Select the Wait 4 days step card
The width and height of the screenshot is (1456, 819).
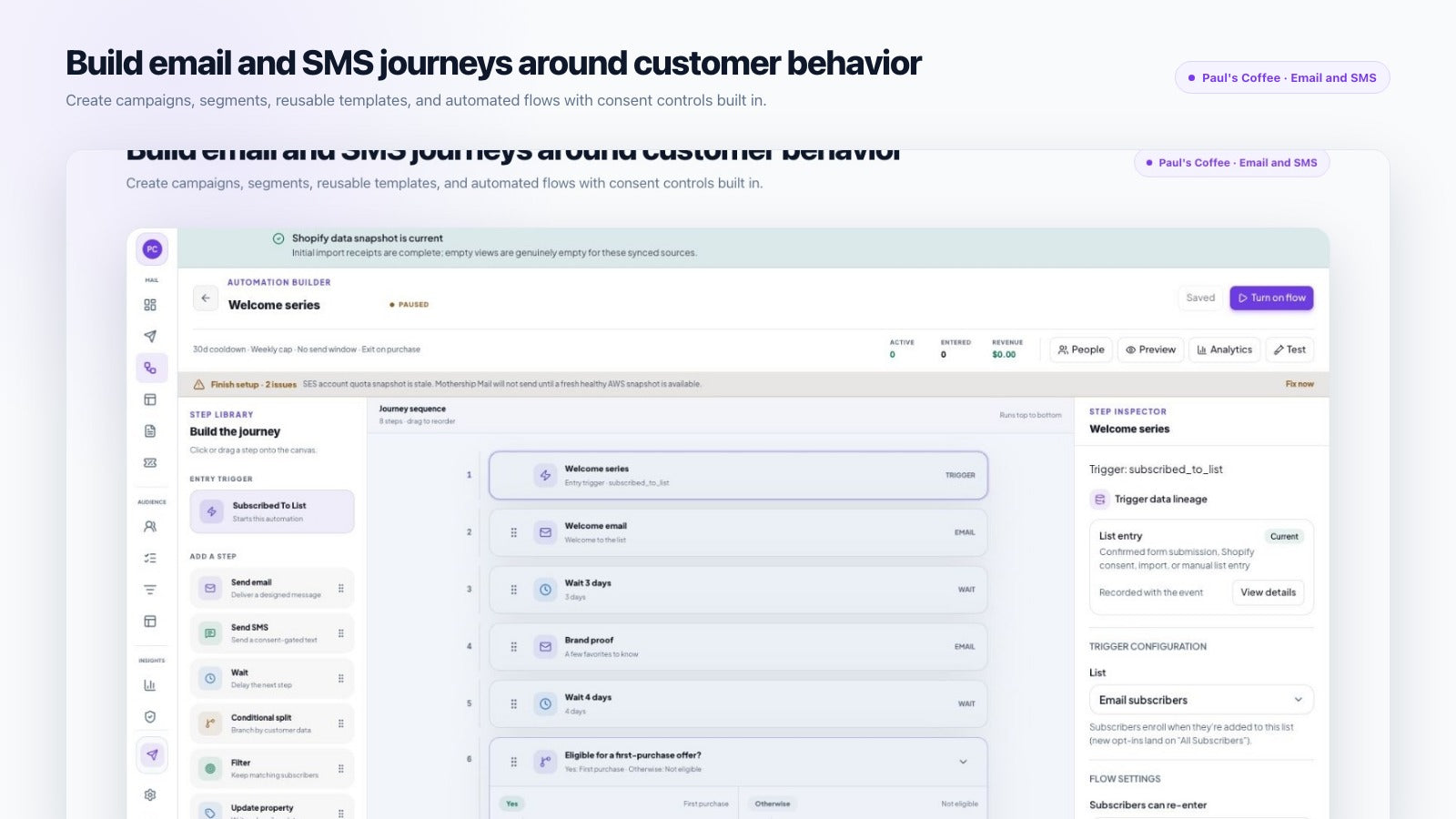[x=738, y=703]
